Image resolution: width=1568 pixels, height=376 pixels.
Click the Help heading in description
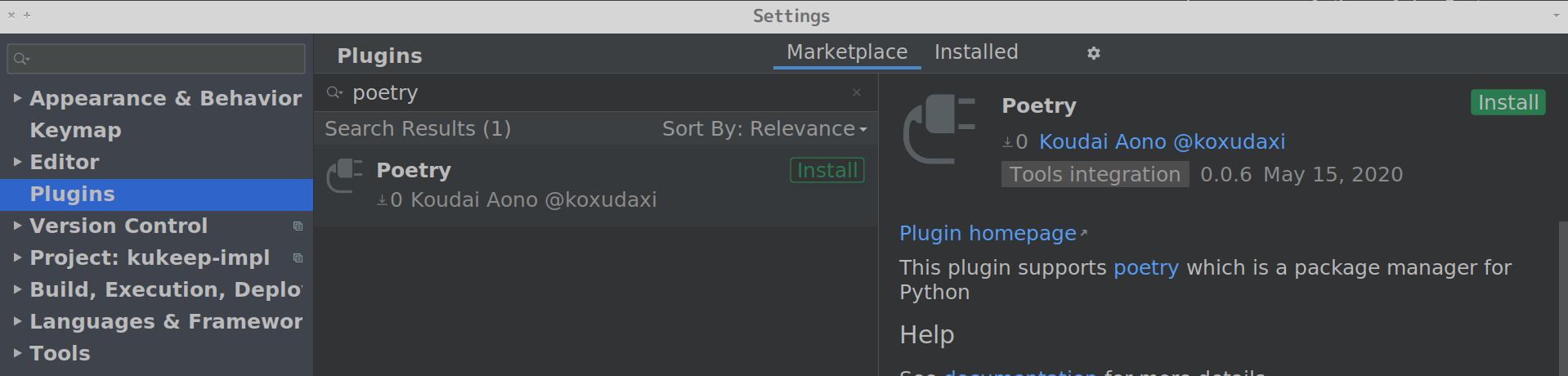(x=927, y=335)
